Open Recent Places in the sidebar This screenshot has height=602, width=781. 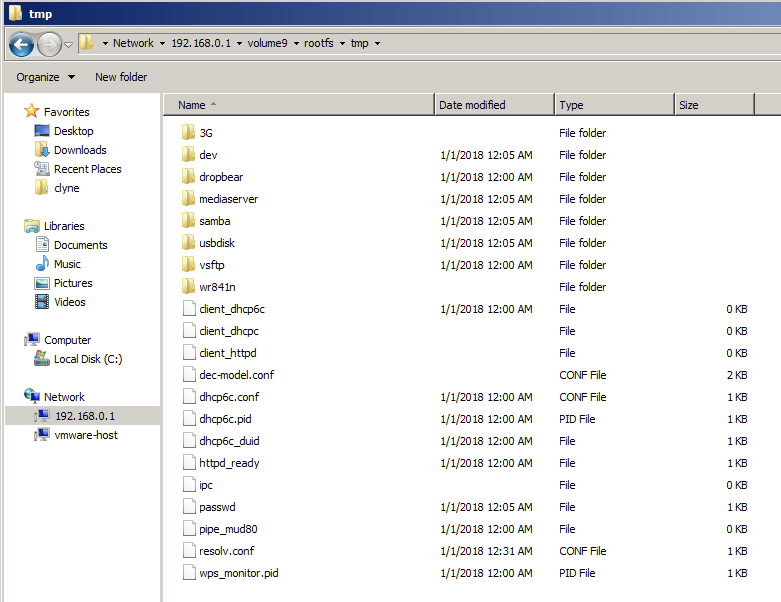coord(88,169)
